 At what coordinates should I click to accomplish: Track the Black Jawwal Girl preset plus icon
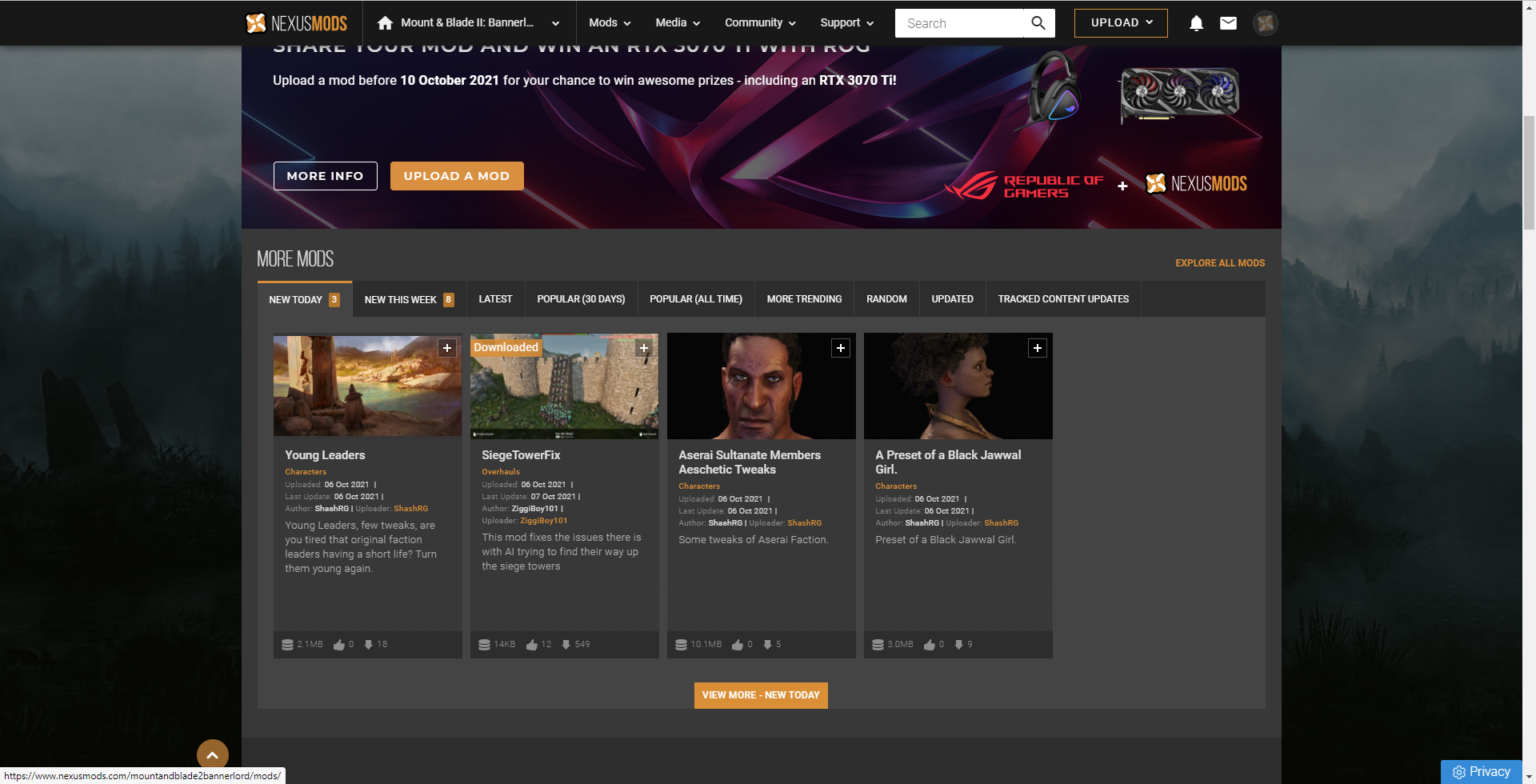point(1038,348)
